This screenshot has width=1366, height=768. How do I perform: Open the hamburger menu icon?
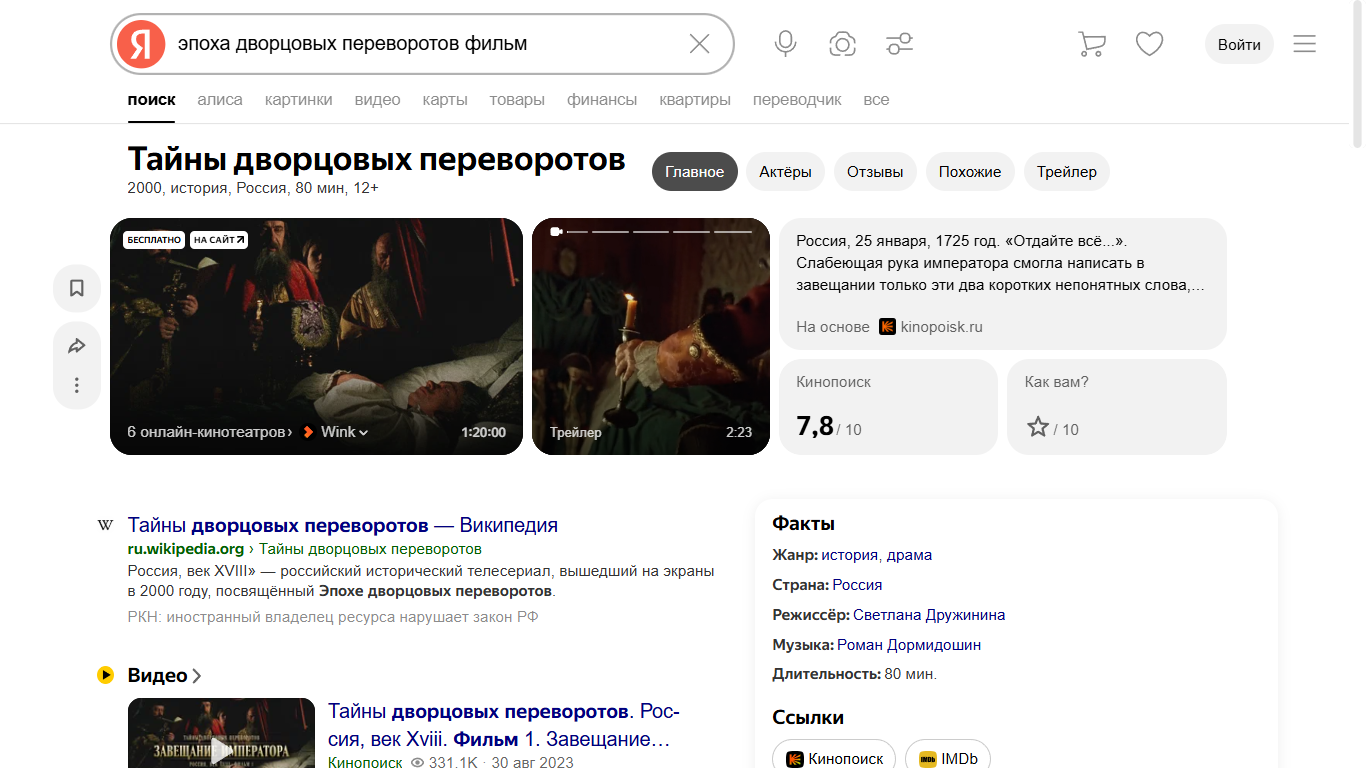[1304, 44]
